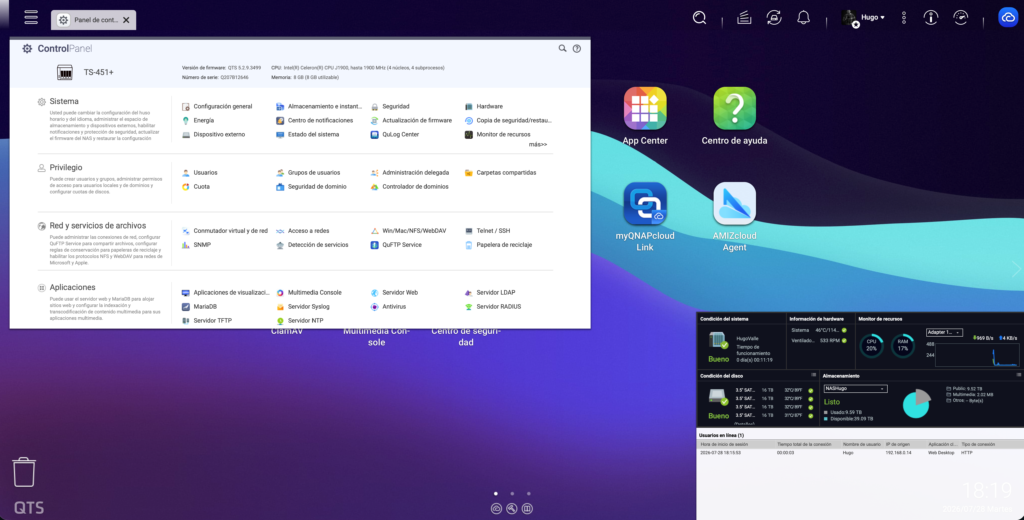Open Actualización de firmware

pyautogui.click(x=411, y=120)
